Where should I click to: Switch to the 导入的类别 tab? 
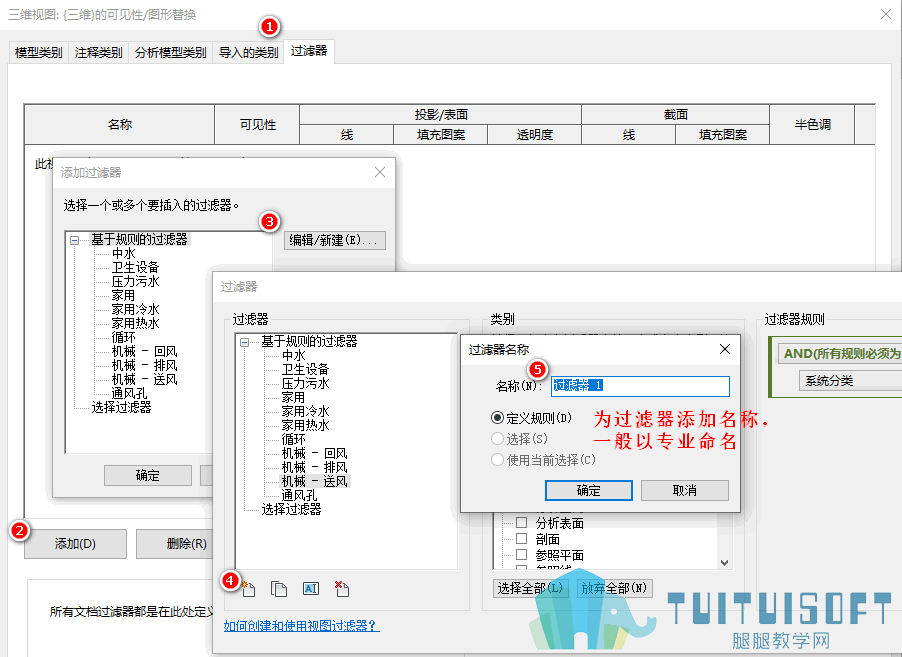(249, 52)
